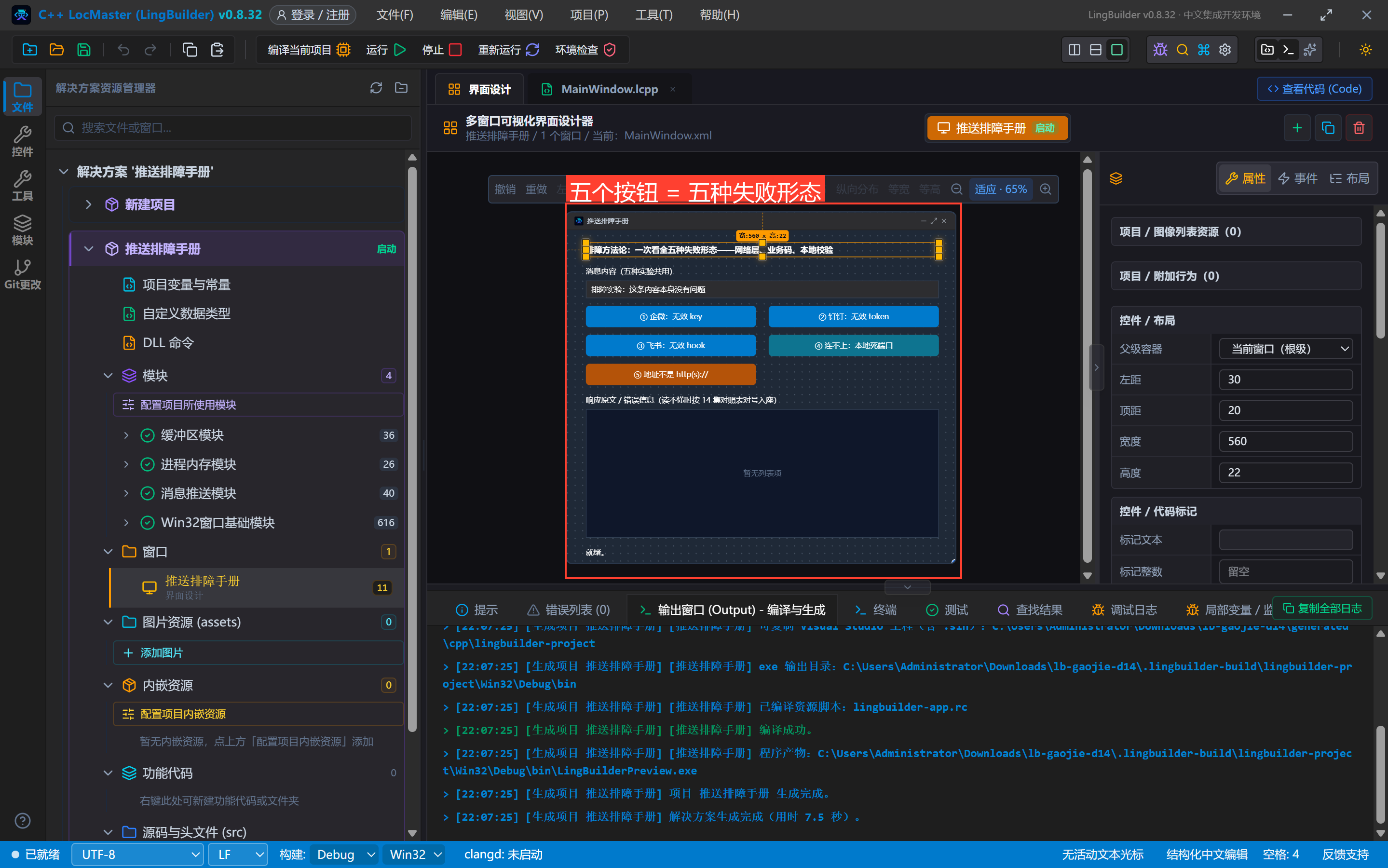Image resolution: width=1388 pixels, height=868 pixels.
Task: Open the Debug build configuration dropdown
Action: pos(344,854)
